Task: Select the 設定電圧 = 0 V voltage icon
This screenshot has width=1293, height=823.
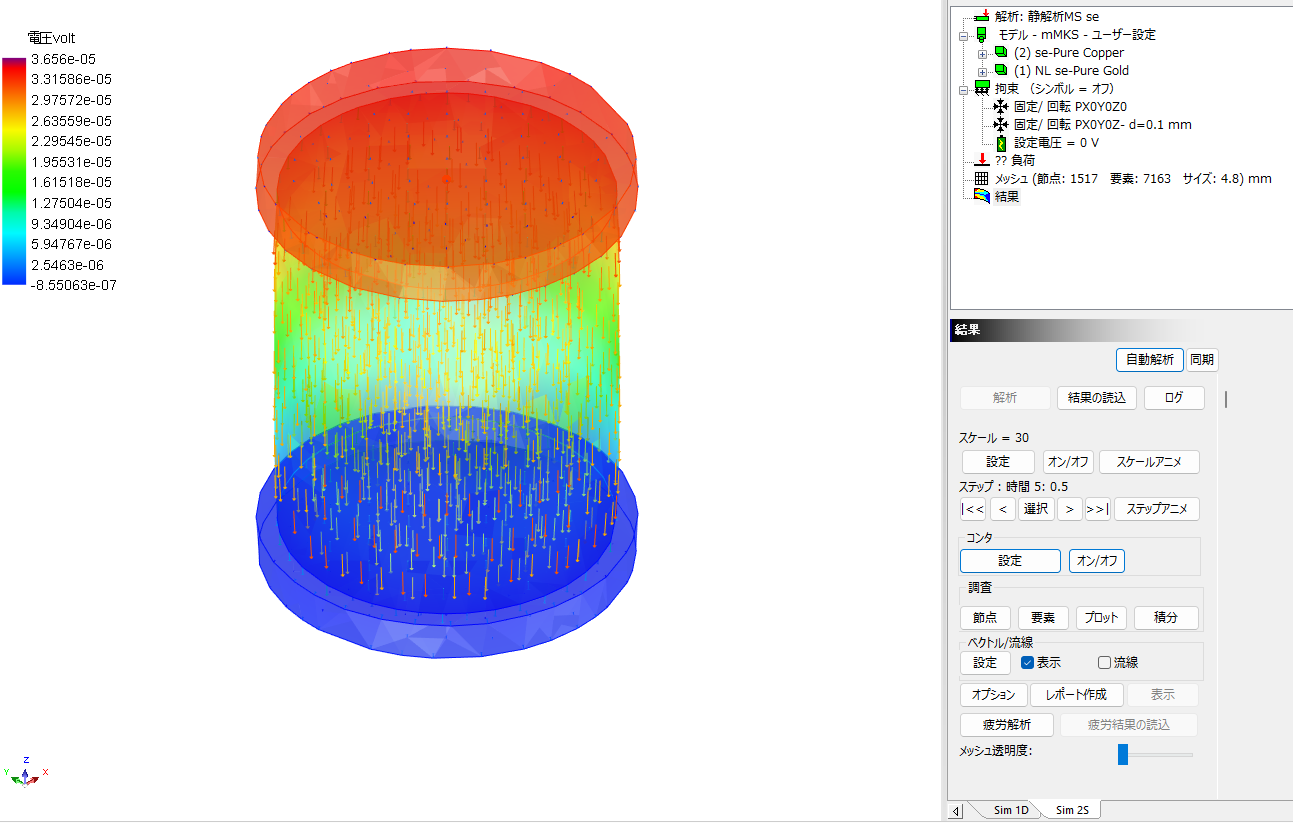Action: click(x=1001, y=143)
